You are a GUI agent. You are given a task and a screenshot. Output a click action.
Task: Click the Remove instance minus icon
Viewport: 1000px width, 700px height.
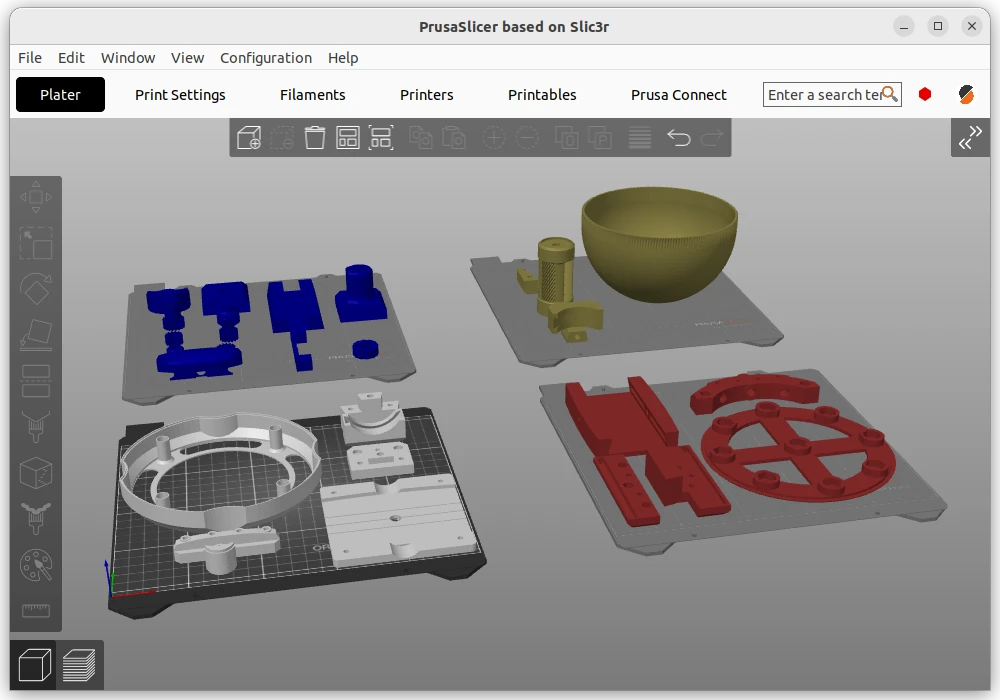coord(527,138)
